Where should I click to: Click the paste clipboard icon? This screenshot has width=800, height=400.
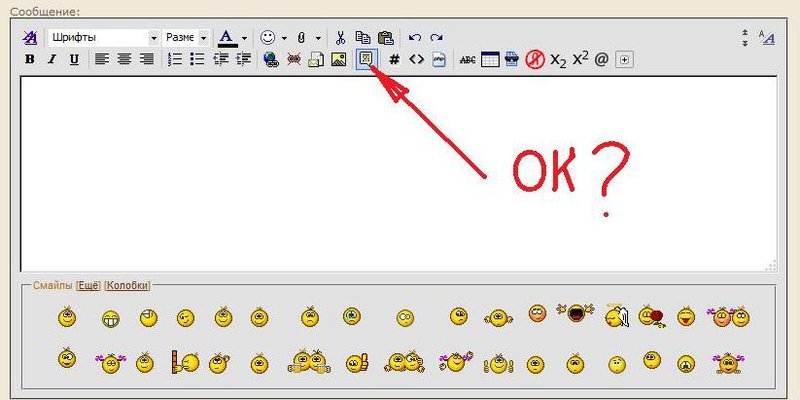pos(385,37)
